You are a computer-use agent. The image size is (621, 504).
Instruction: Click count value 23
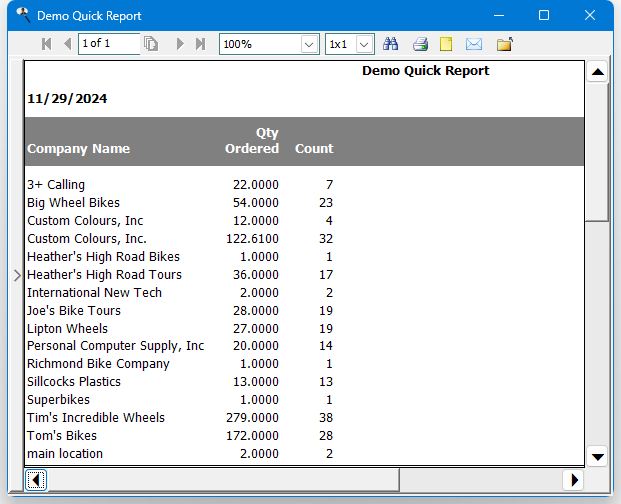click(x=326, y=203)
